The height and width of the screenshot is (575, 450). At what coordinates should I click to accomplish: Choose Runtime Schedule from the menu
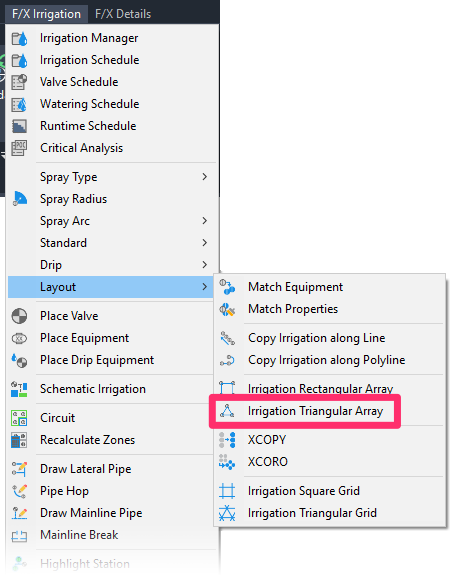pos(111,126)
